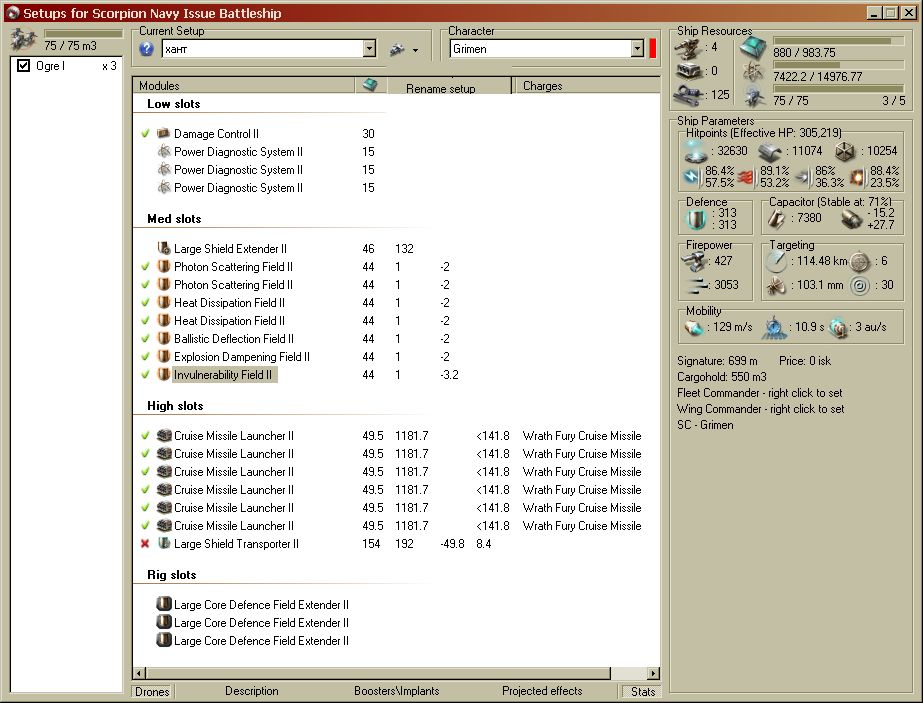Click the shield hitpoints icon
The image size is (923, 703).
click(x=696, y=151)
